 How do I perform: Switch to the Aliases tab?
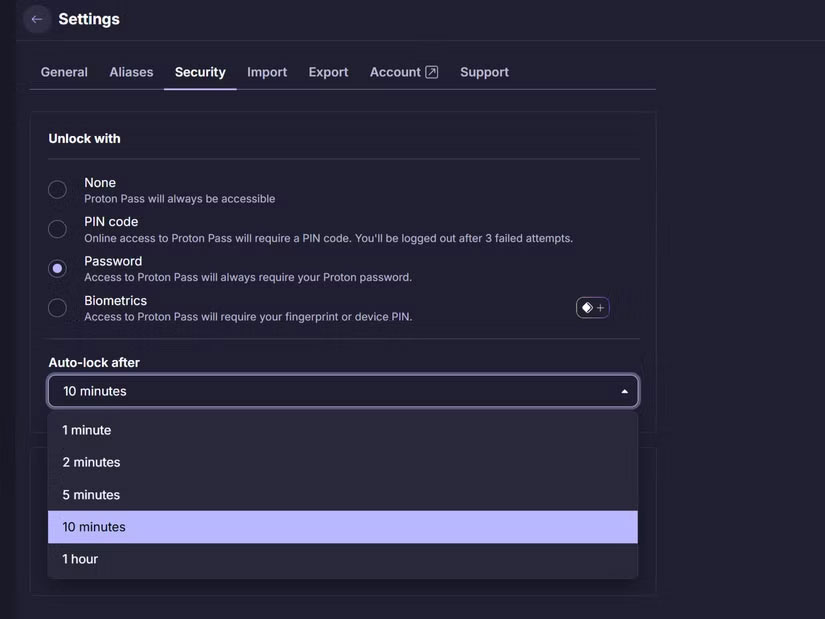(131, 72)
